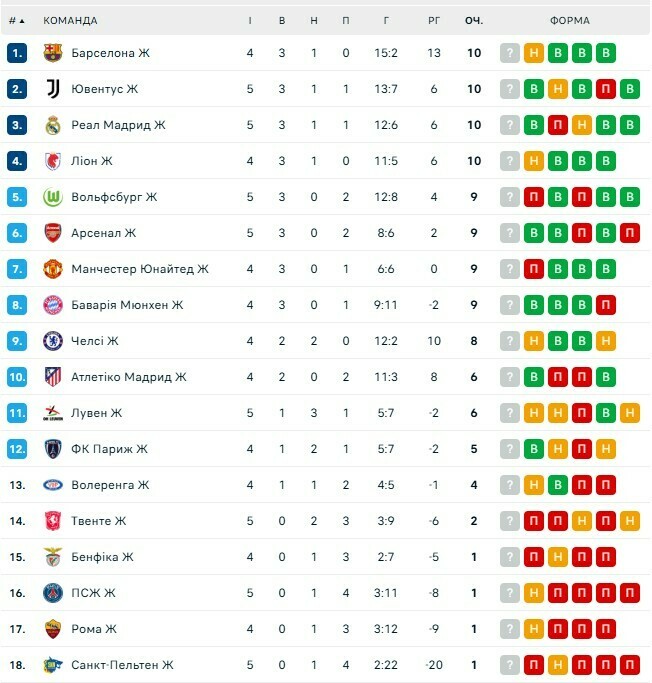This screenshot has width=652, height=683.
Task: Click the Манчестер Юнайтед Ж crest
Action: [x=54, y=269]
